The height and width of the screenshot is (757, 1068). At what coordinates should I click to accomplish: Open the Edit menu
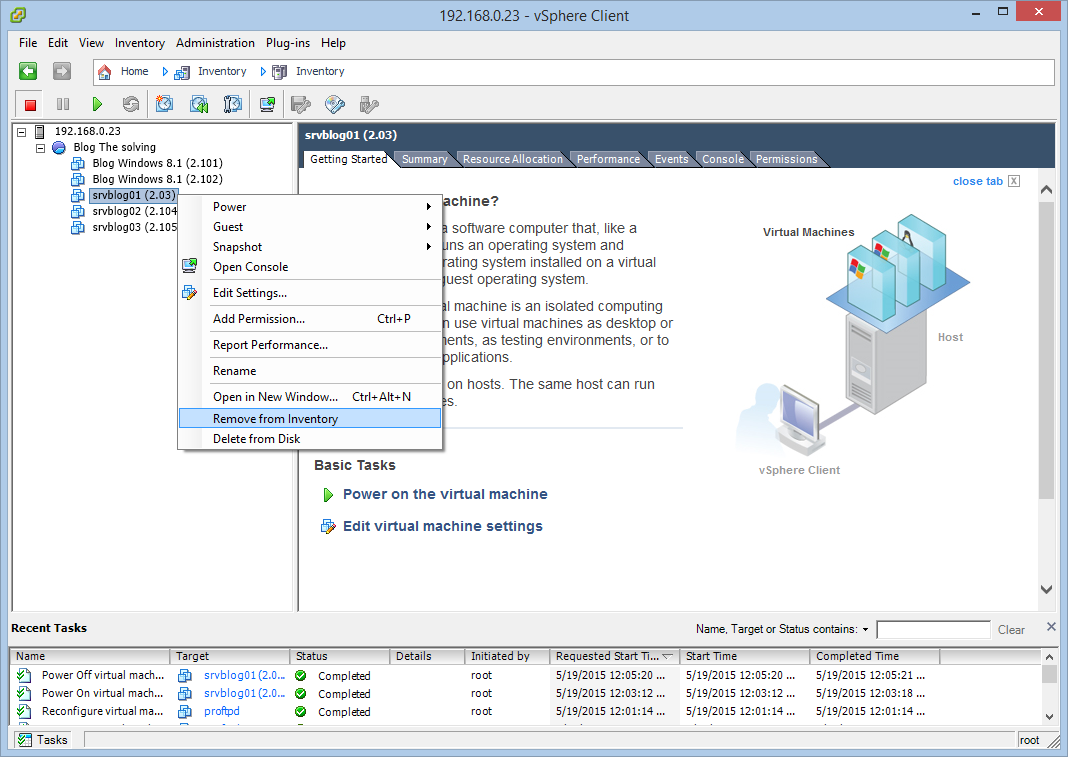click(58, 43)
